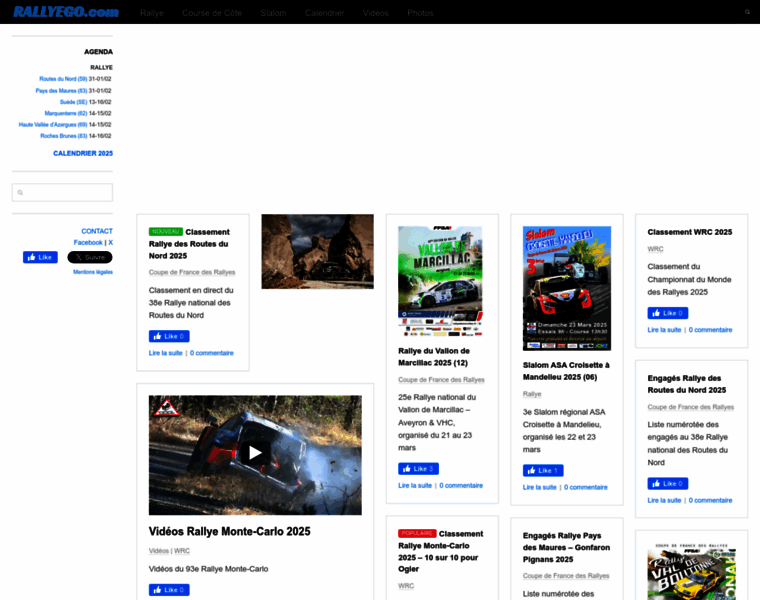
Task: Open the Val de Boutonne poster thumbnail
Action: (692, 571)
